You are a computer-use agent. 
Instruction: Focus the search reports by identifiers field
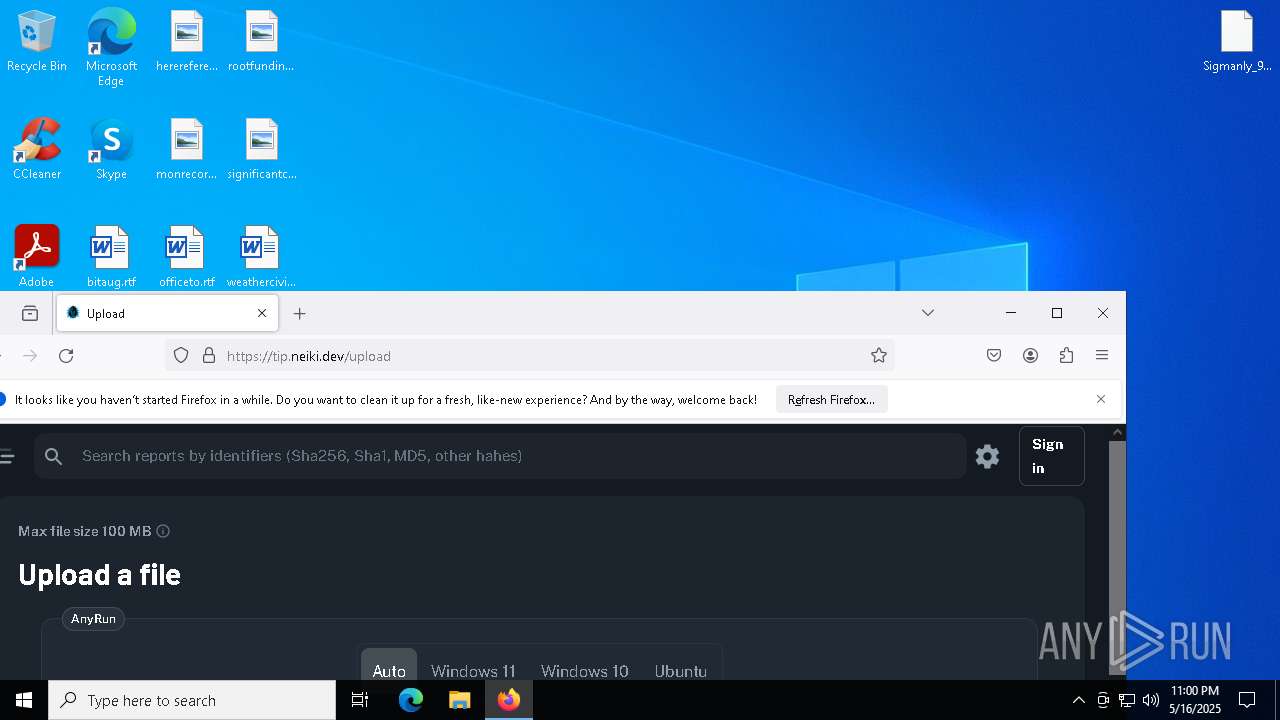pyautogui.click(x=501, y=456)
